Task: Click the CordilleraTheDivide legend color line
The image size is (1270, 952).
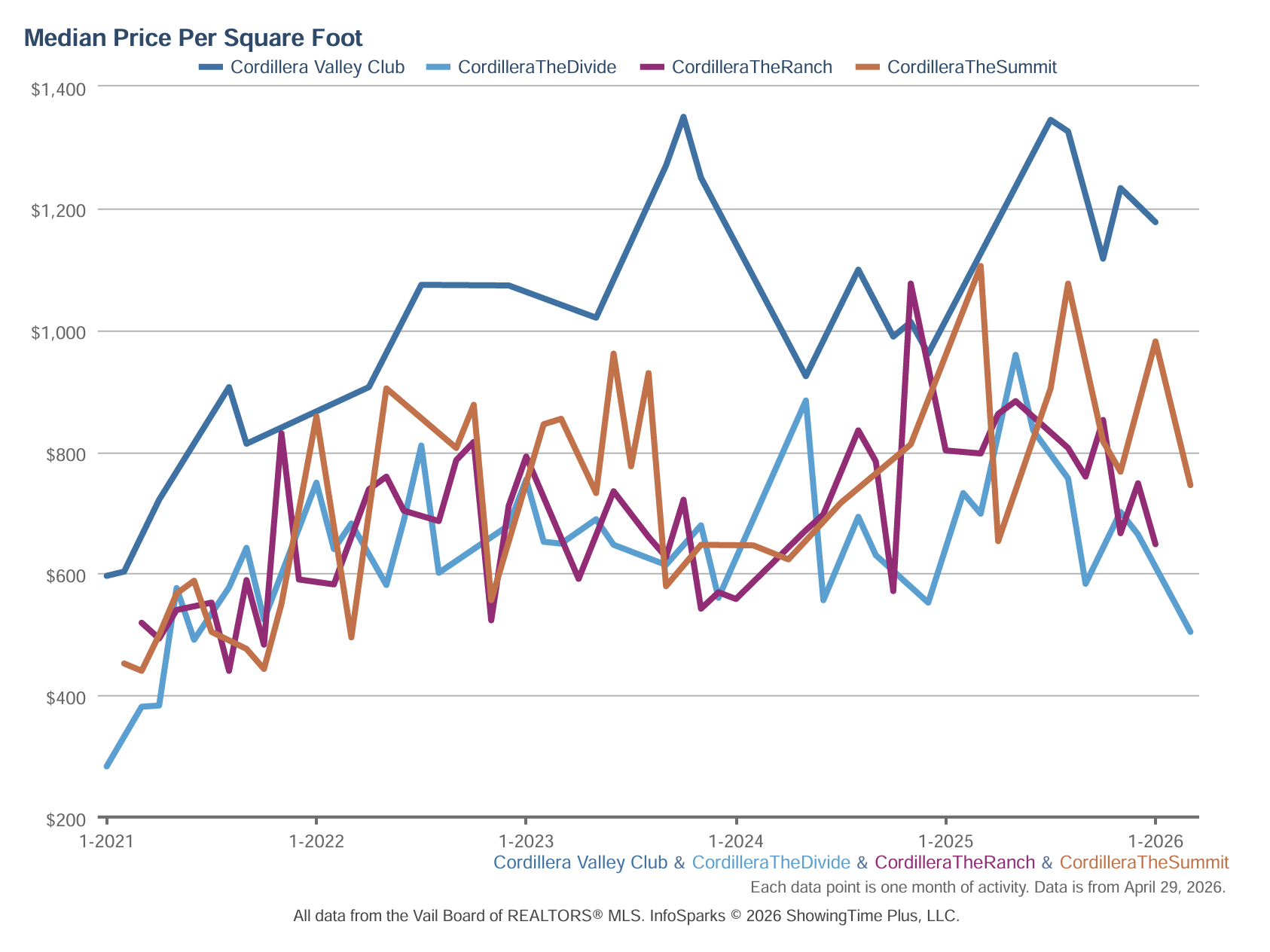Action: 438,68
